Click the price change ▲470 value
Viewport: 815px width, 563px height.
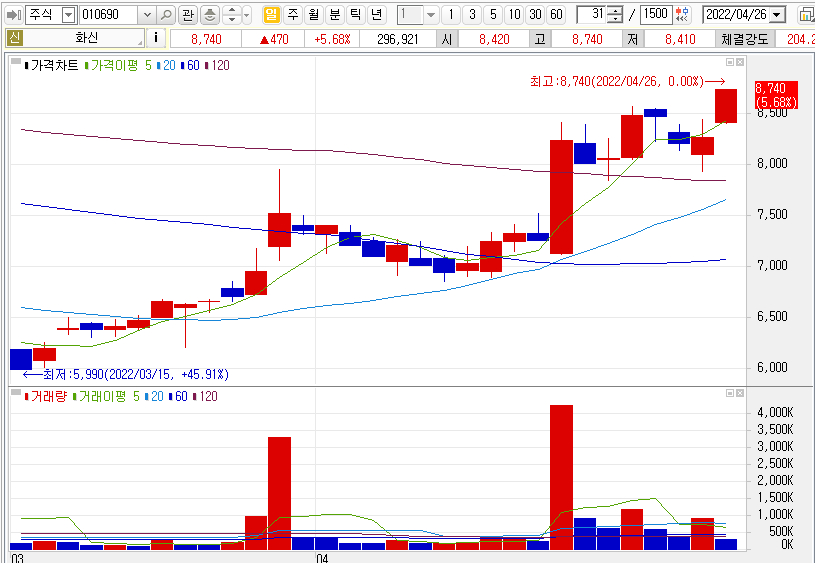[x=273, y=39]
